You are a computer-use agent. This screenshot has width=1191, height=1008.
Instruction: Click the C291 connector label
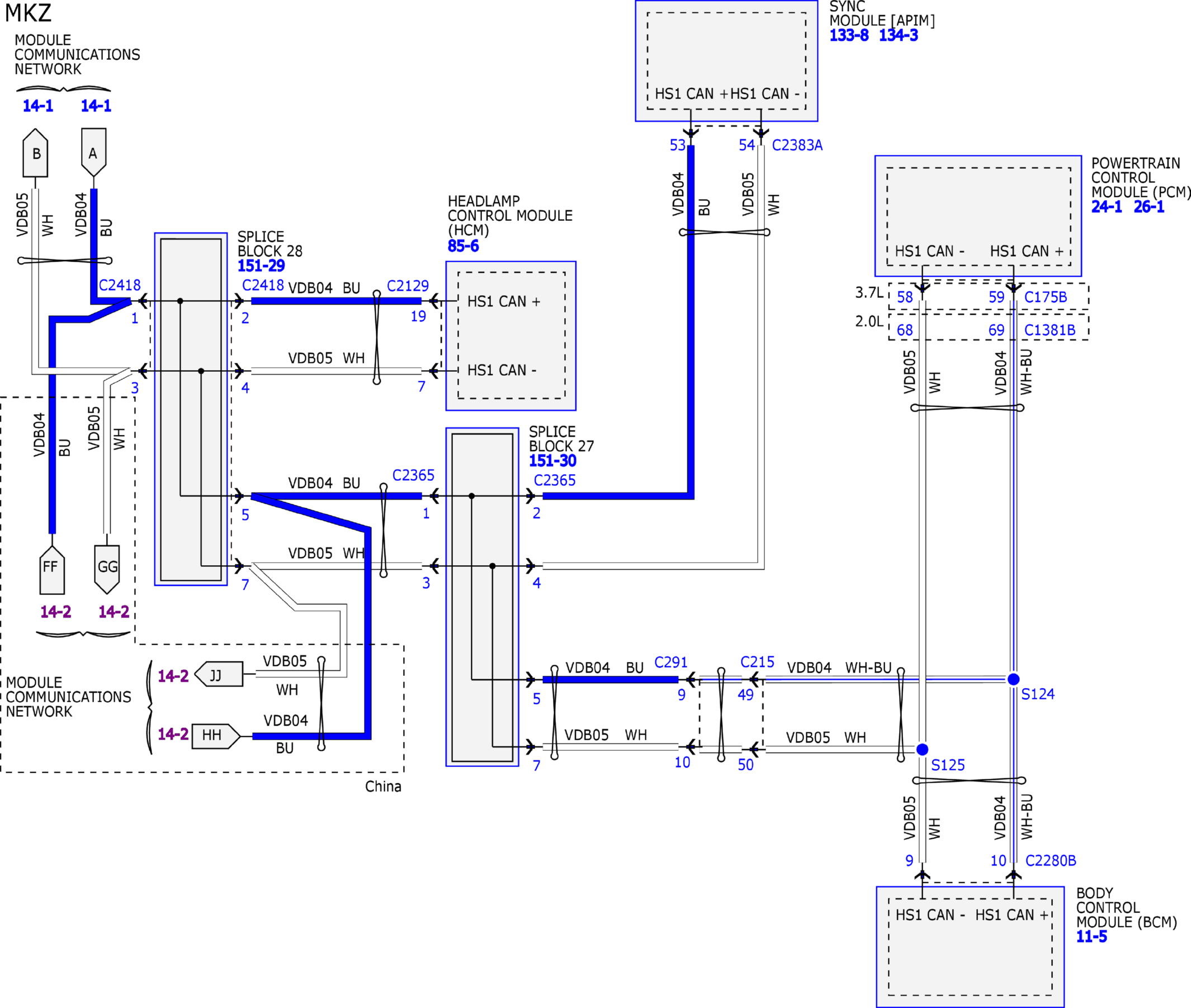671,662
